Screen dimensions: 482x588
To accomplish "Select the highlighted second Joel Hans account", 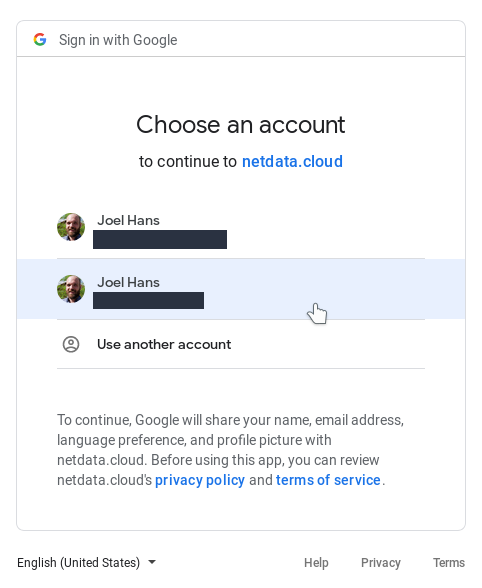I will point(241,289).
